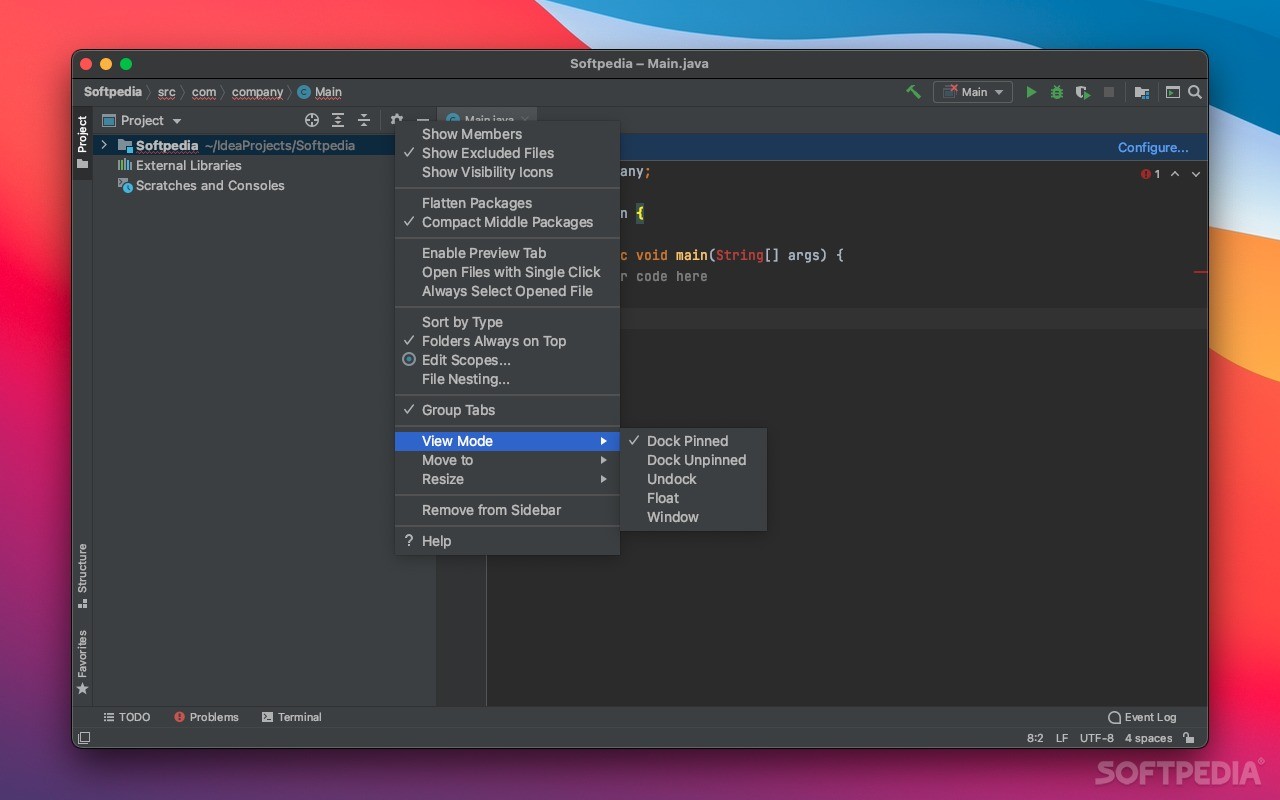Viewport: 1280px width, 800px height.
Task: Change LF line separator in status bar
Action: (1062, 738)
